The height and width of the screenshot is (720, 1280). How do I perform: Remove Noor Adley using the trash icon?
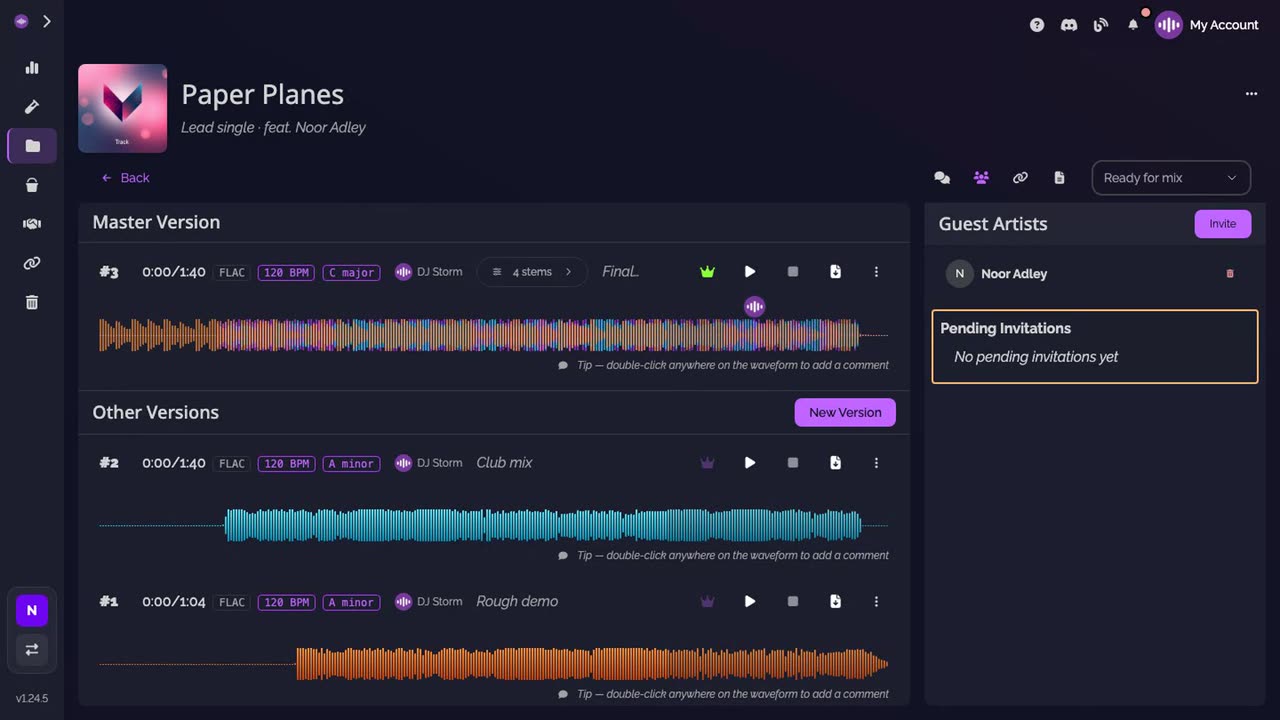[x=1230, y=274]
